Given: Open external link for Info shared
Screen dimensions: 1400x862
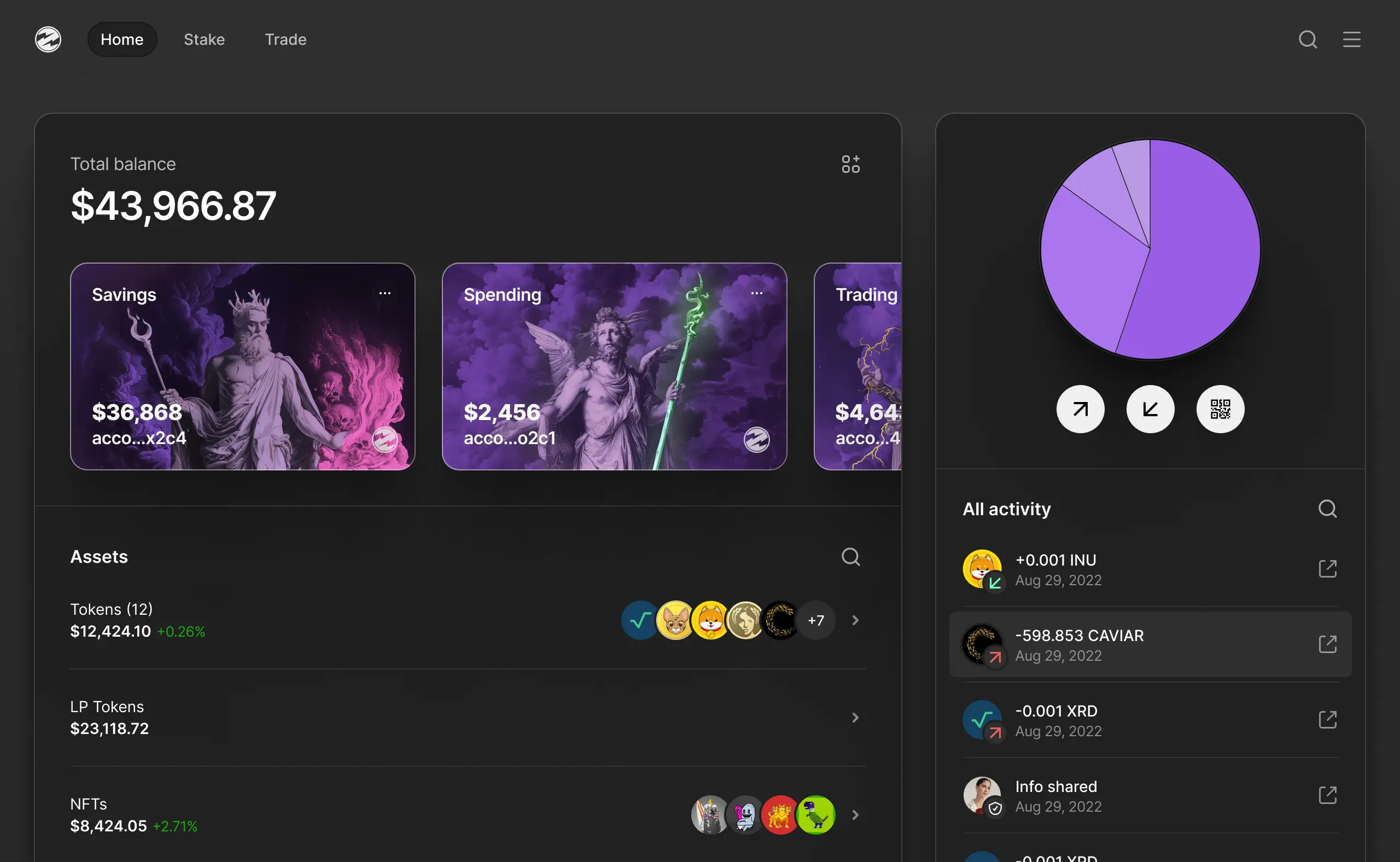Looking at the screenshot, I should [1328, 796].
